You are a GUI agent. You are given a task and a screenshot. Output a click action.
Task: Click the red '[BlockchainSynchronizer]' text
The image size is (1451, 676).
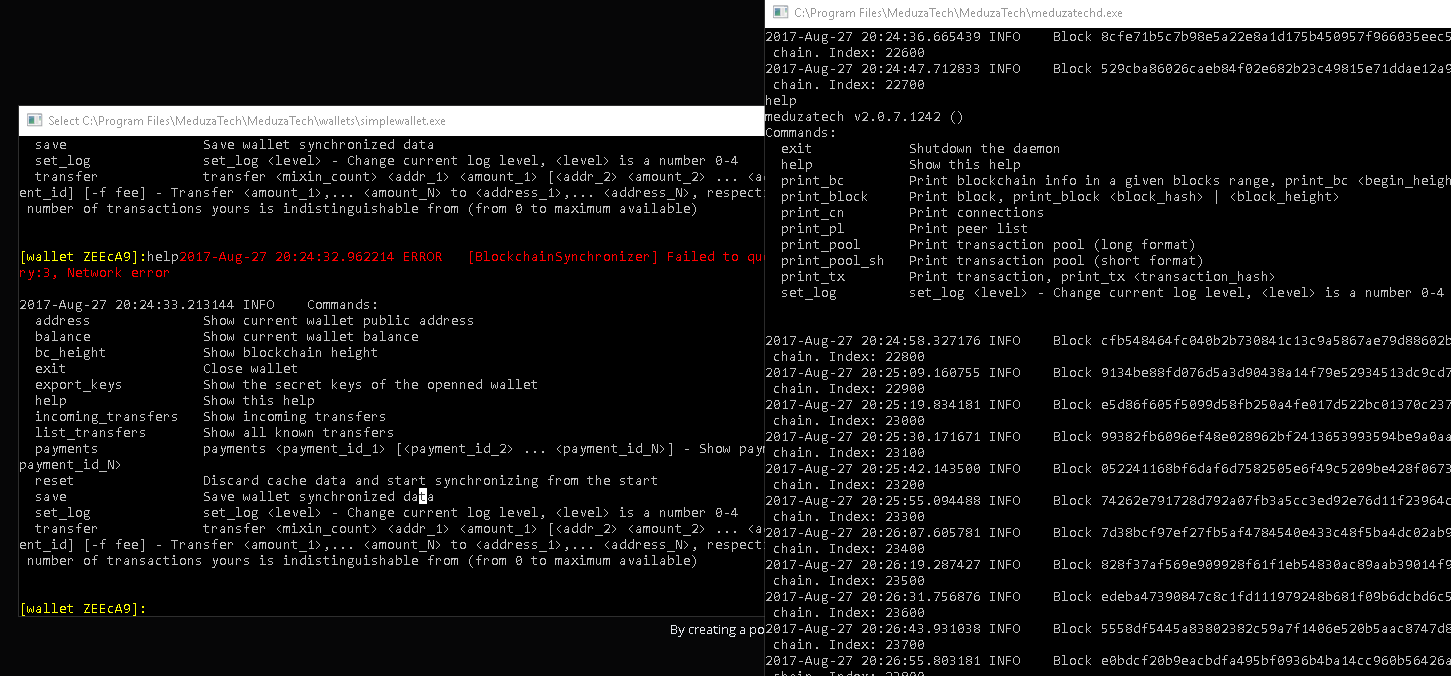click(562, 257)
